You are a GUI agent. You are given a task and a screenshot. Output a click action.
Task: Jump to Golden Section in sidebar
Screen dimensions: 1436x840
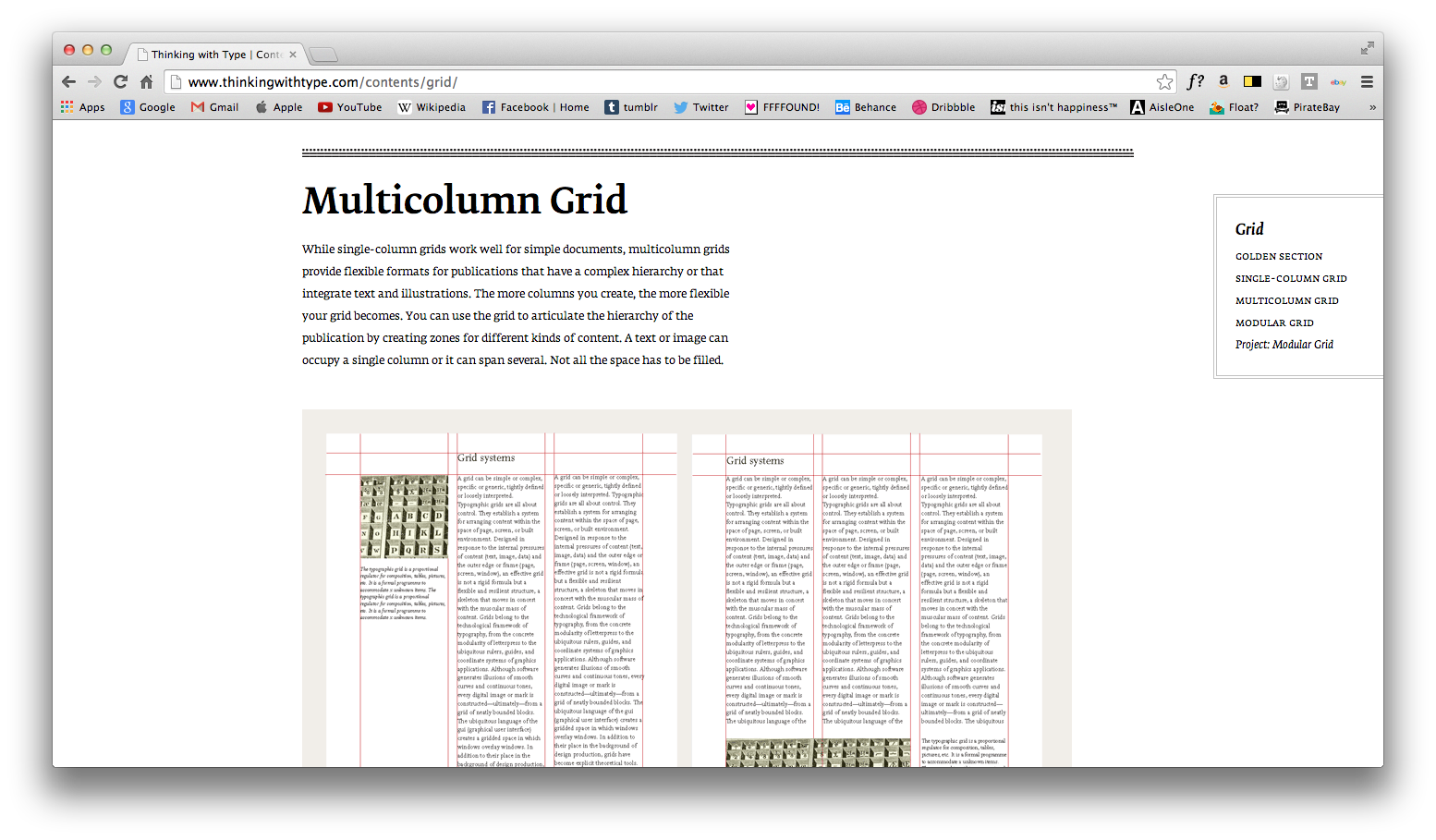1279,257
